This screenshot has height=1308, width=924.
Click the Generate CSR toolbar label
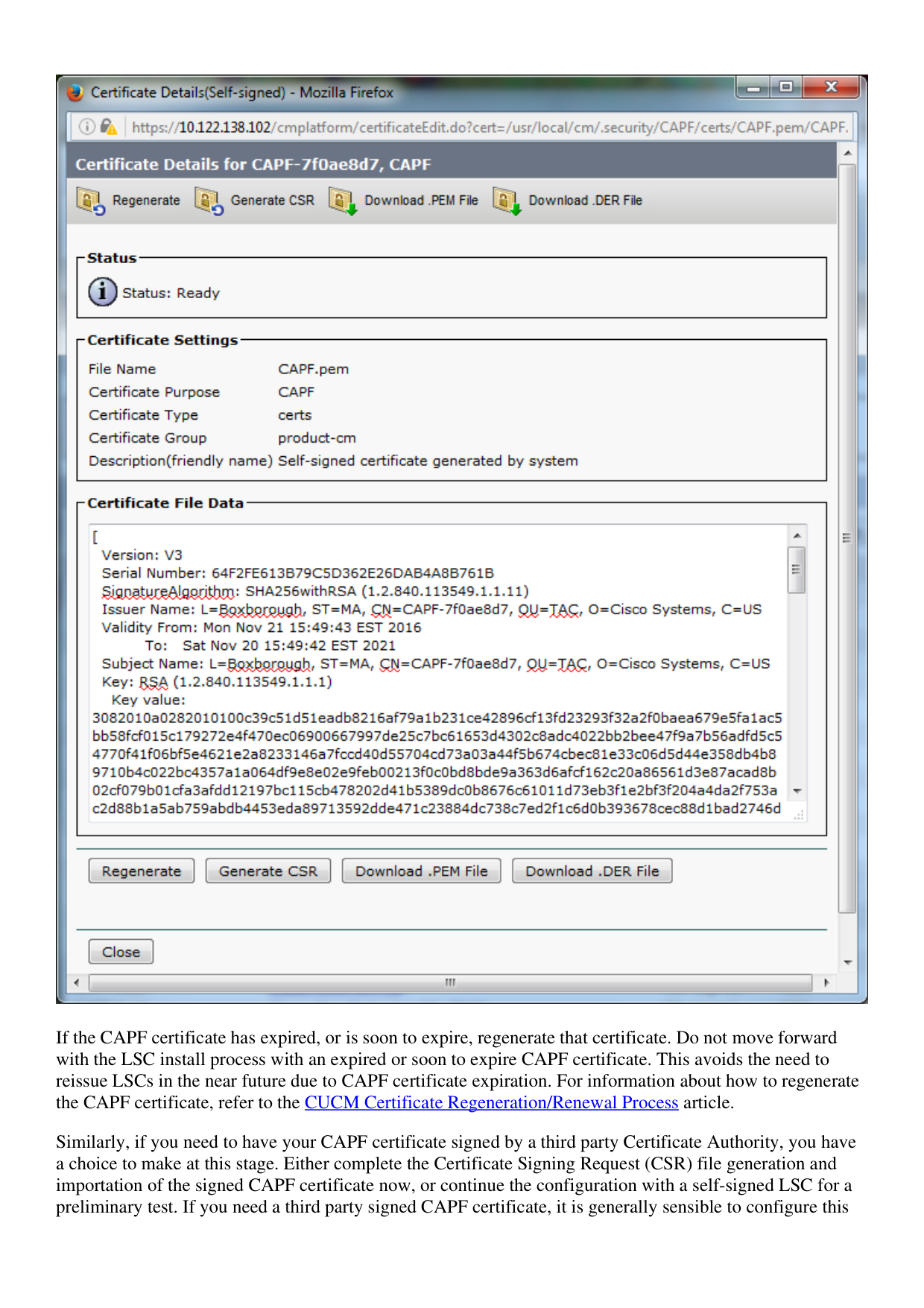point(273,200)
